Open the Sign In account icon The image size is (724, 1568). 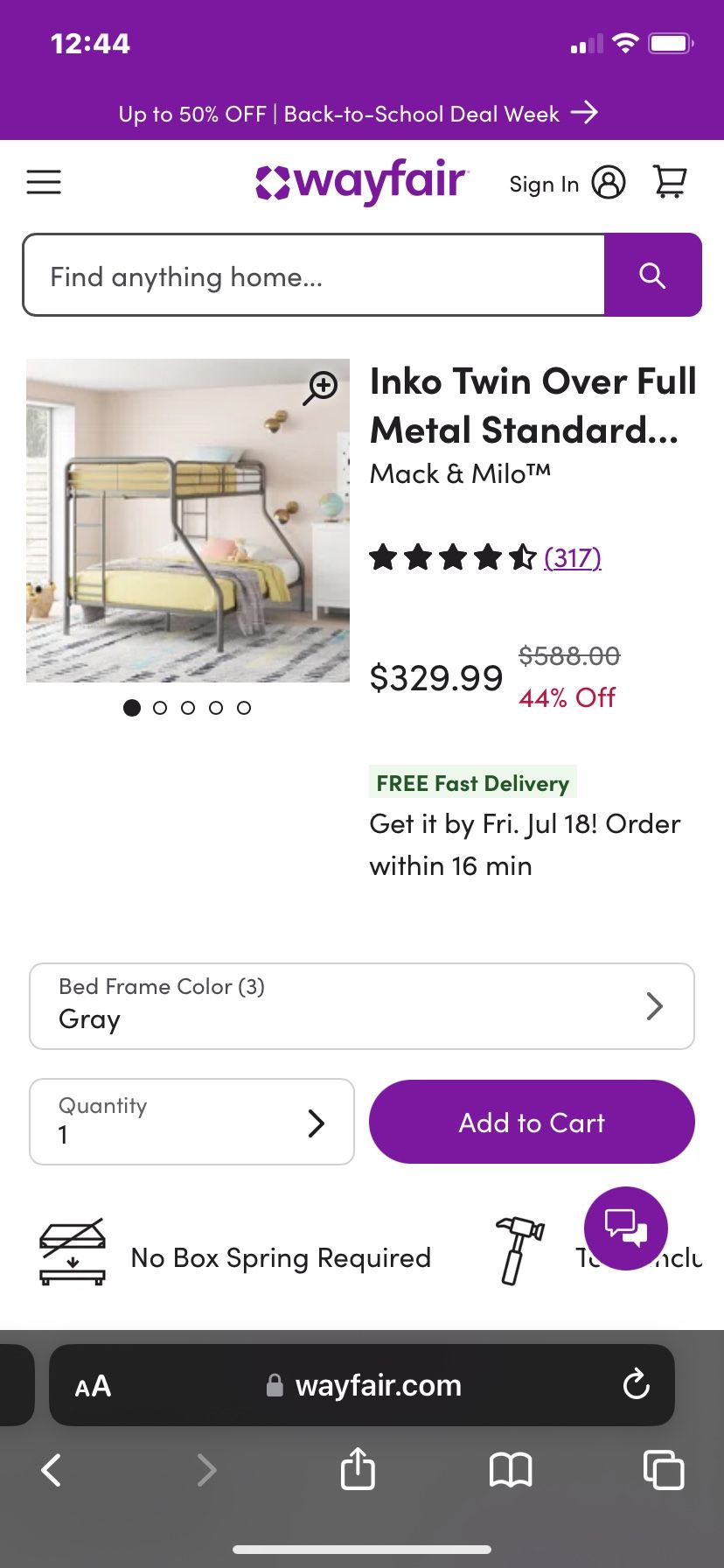[x=609, y=183]
